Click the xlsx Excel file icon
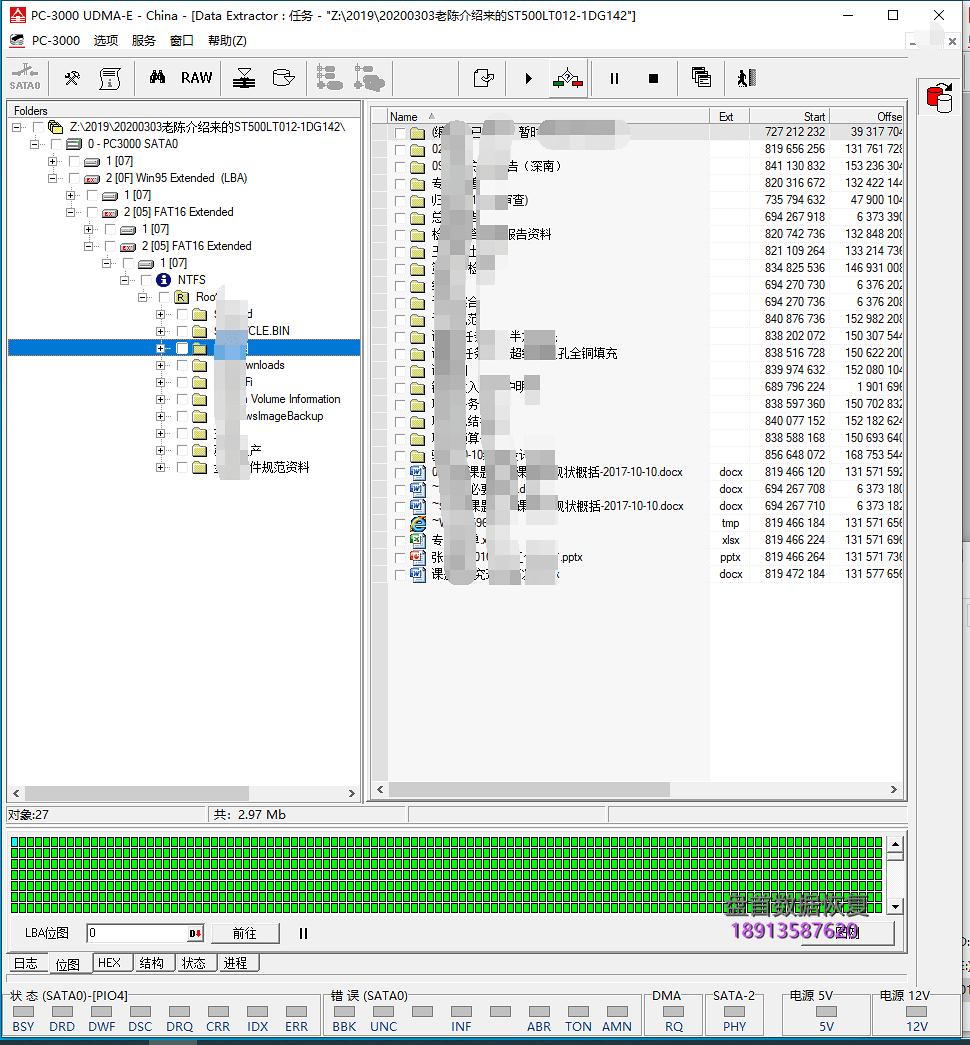Screen dimensions: 970x1045 click(x=418, y=540)
